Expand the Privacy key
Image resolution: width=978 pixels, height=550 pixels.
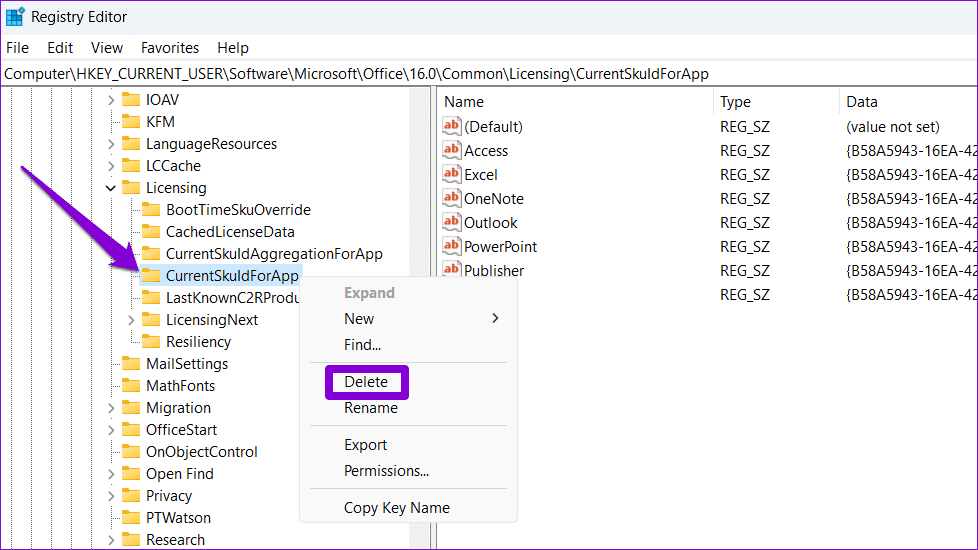[111, 496]
